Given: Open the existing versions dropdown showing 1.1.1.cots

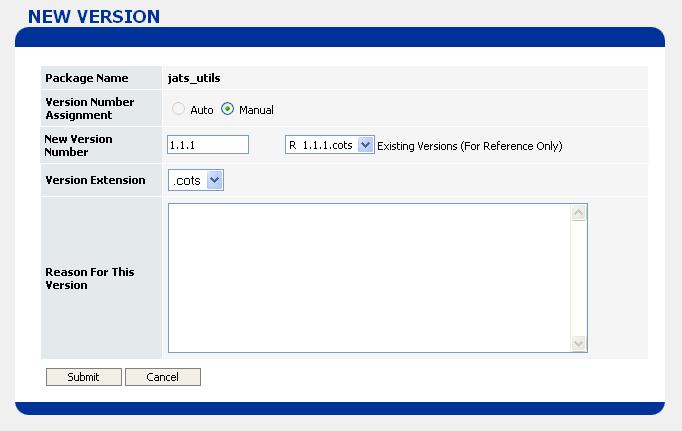Looking at the screenshot, I should pyautogui.click(x=329, y=145).
